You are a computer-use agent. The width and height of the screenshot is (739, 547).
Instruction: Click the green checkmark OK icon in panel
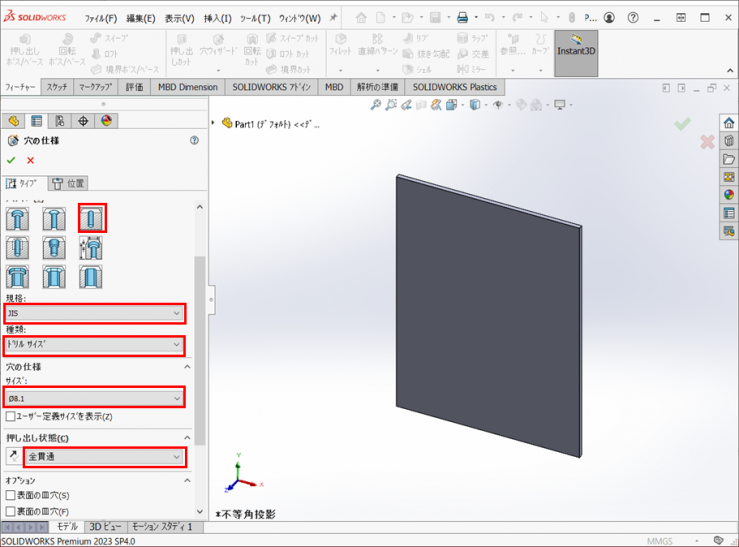(x=11, y=160)
